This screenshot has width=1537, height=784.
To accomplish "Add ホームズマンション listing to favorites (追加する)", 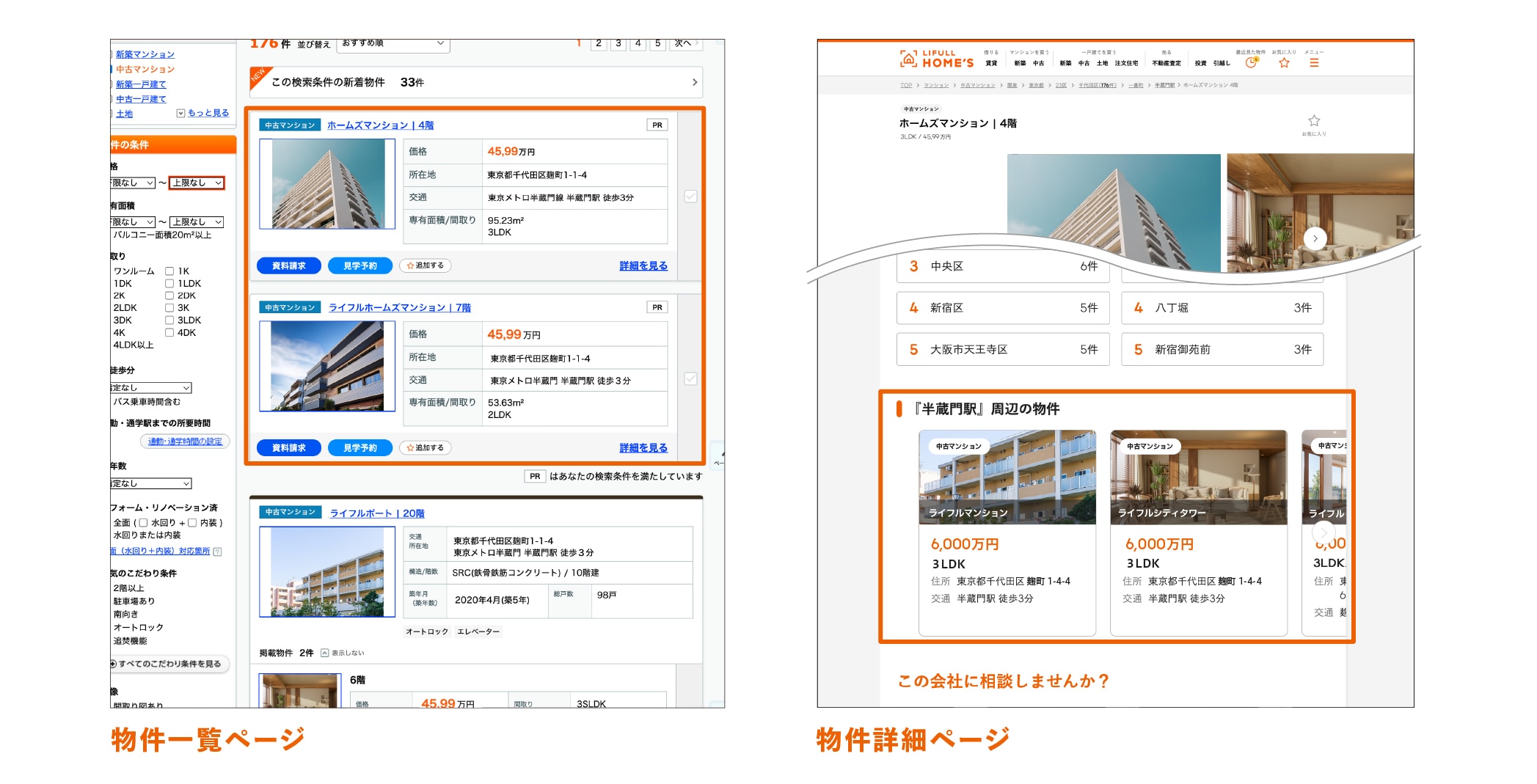I will tap(426, 265).
